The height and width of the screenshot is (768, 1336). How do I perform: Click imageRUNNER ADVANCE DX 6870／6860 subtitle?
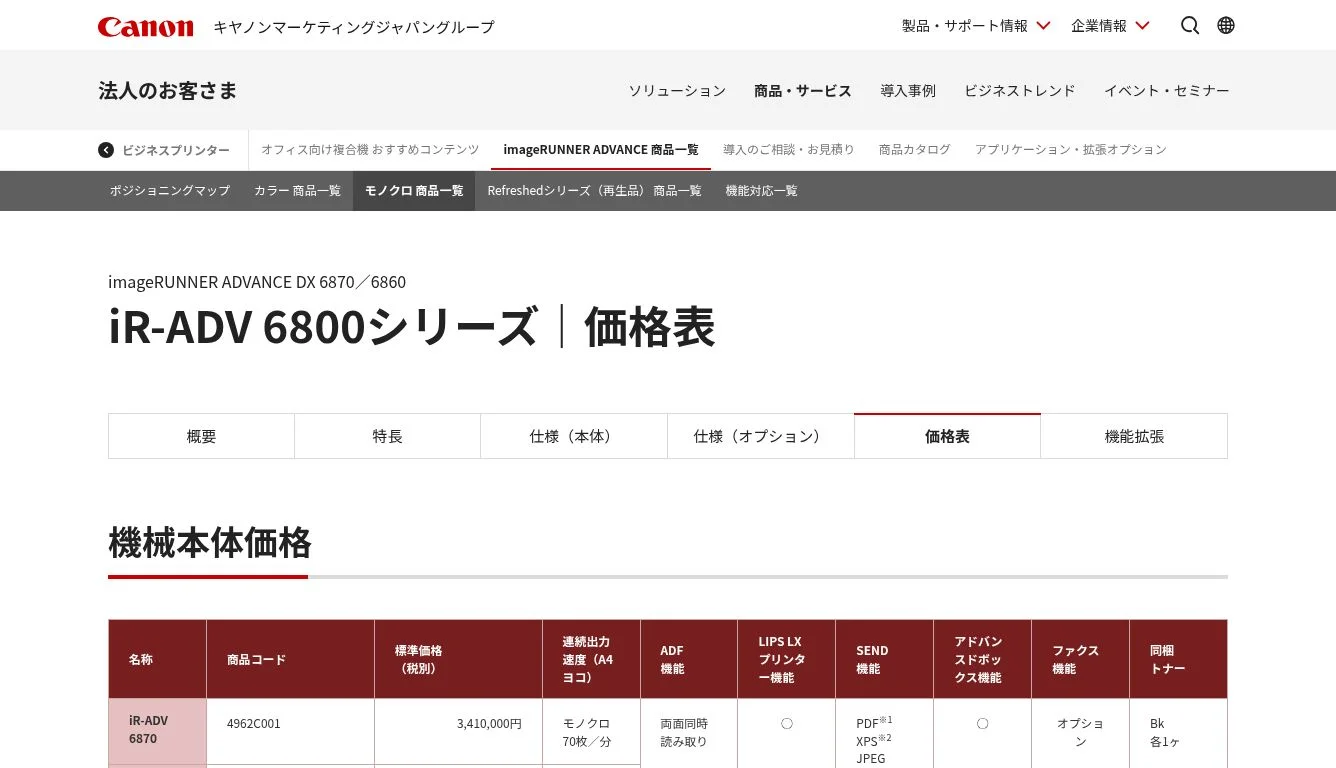pos(257,282)
